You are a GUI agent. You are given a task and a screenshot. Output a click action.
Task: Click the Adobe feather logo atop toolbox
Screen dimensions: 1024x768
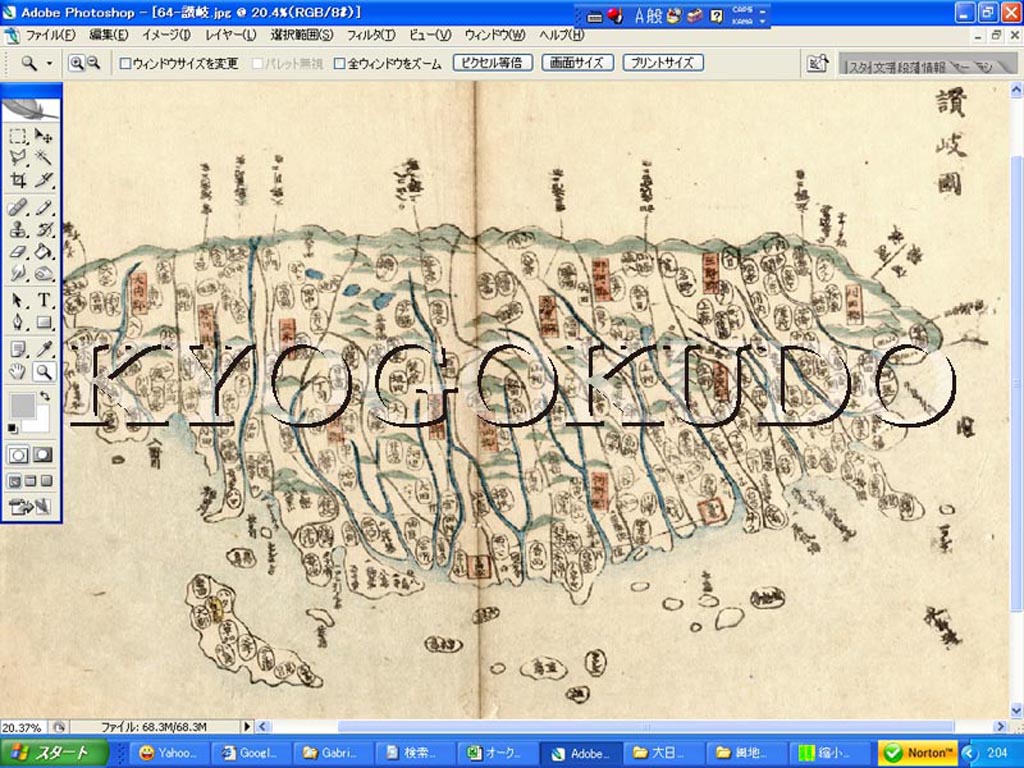point(31,109)
